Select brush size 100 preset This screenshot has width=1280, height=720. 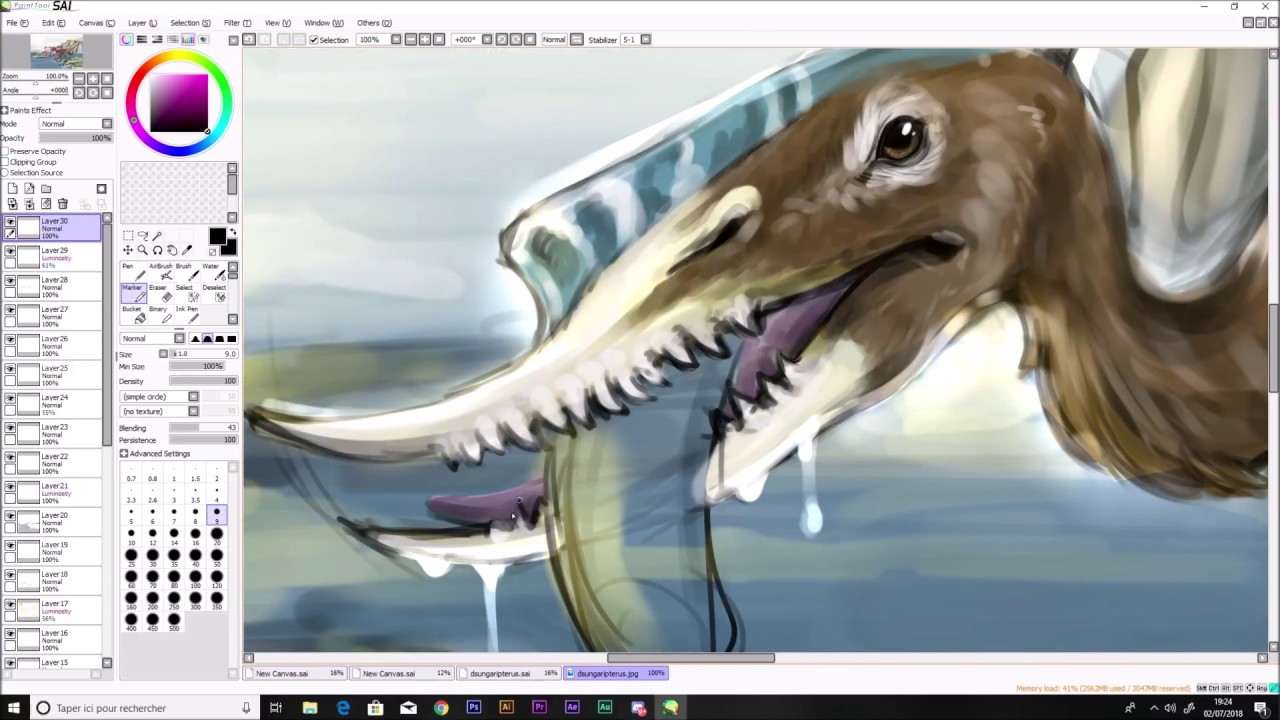[x=195, y=579]
